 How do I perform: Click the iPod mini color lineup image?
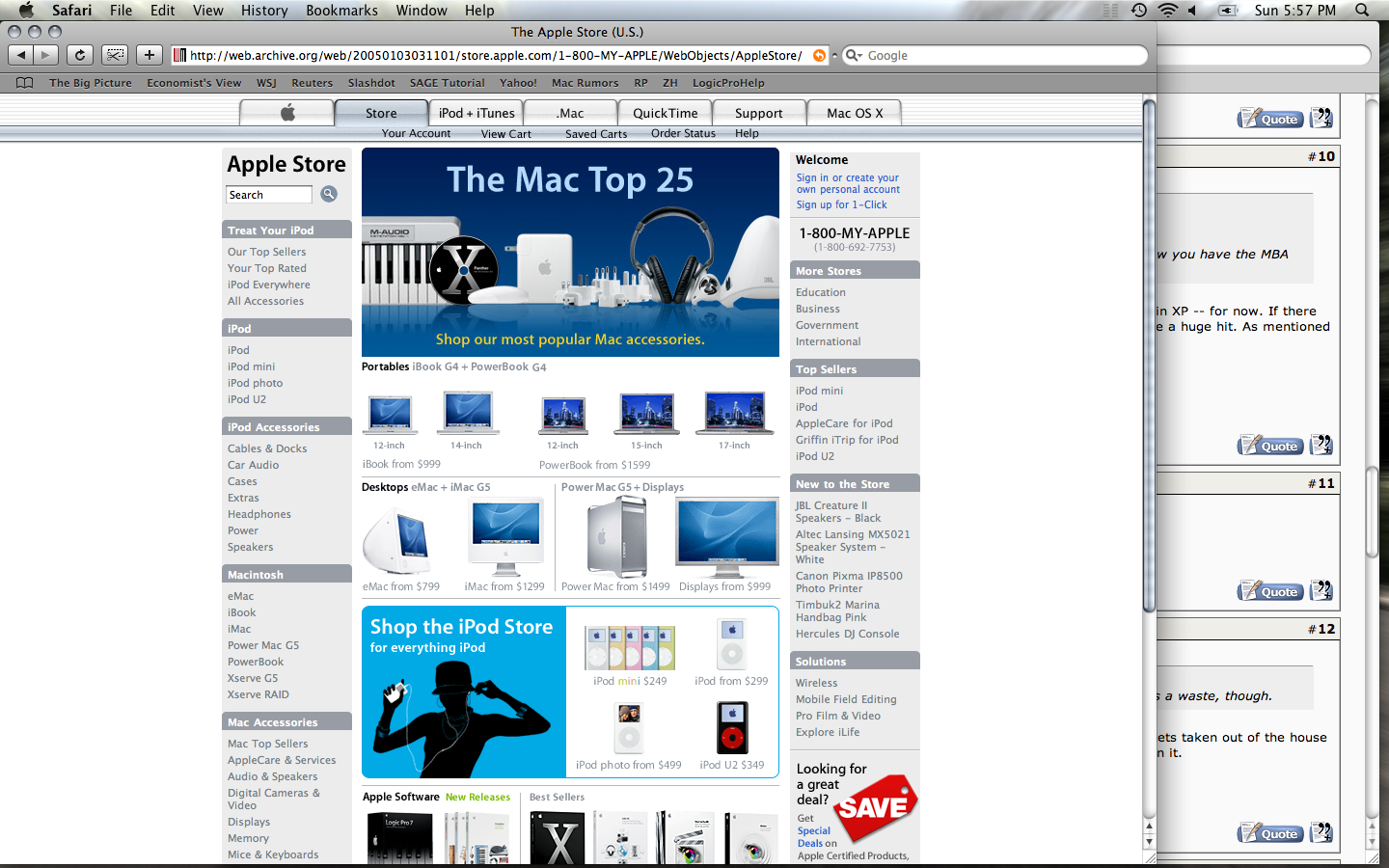click(x=630, y=647)
